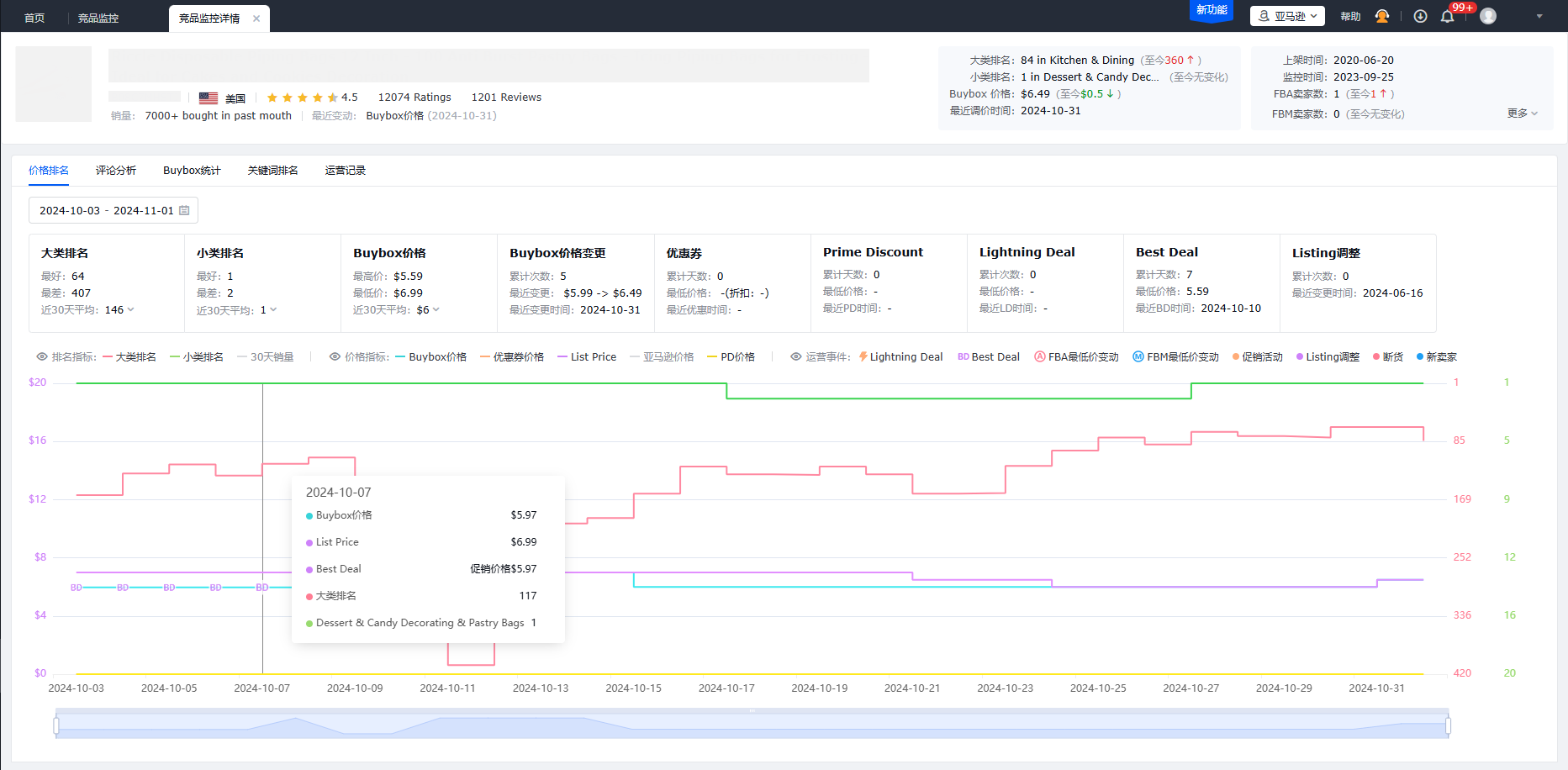Click the FBM lowest price change icon

1138,356
